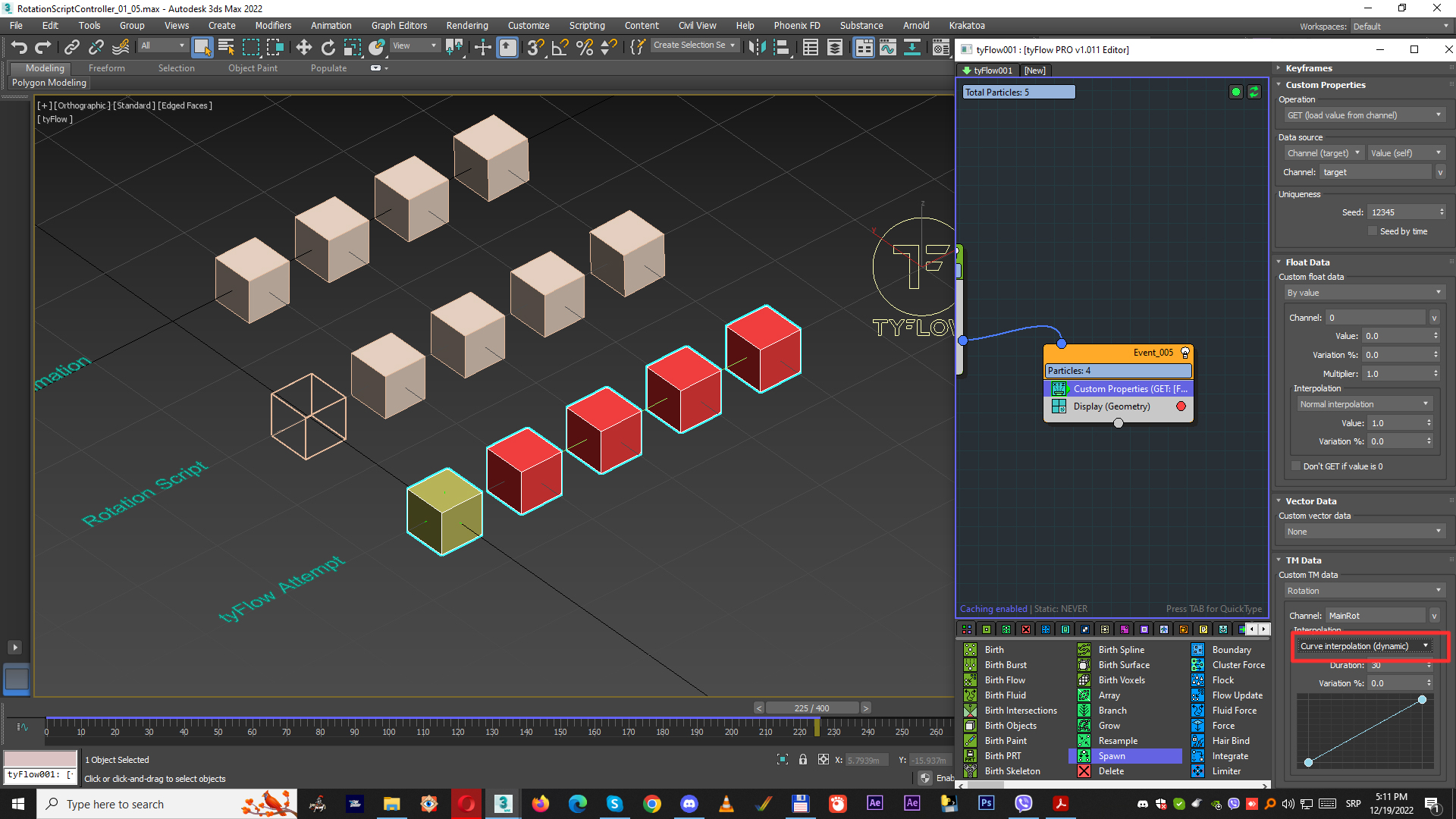Screen dimensions: 1456x819
Task: Click the Delete operator in depot
Action: (x=1111, y=771)
